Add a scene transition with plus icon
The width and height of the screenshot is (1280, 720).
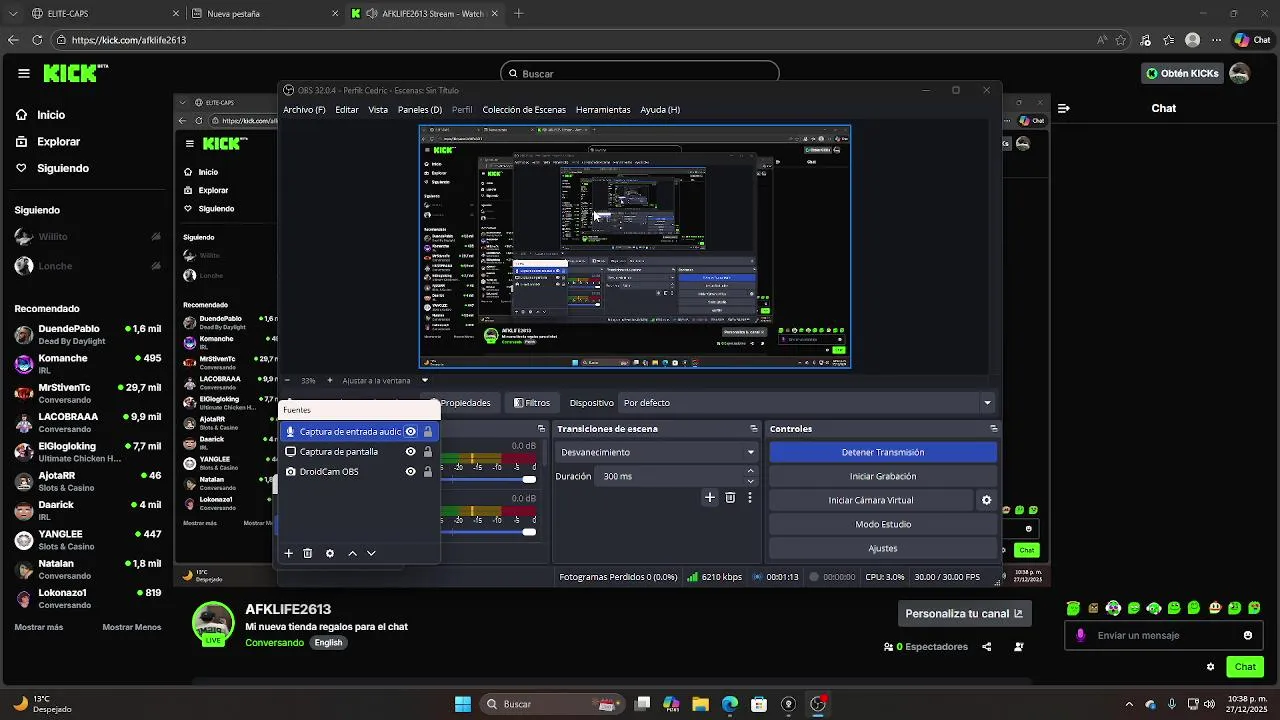tap(710, 497)
